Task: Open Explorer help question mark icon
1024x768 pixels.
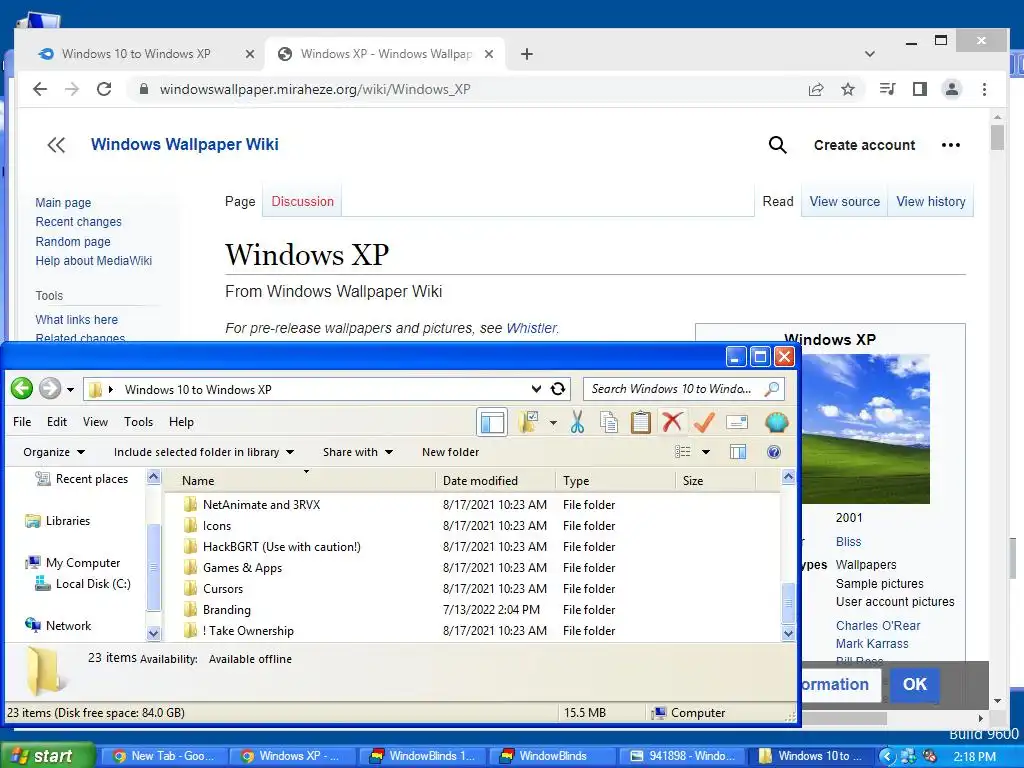Action: tap(774, 452)
